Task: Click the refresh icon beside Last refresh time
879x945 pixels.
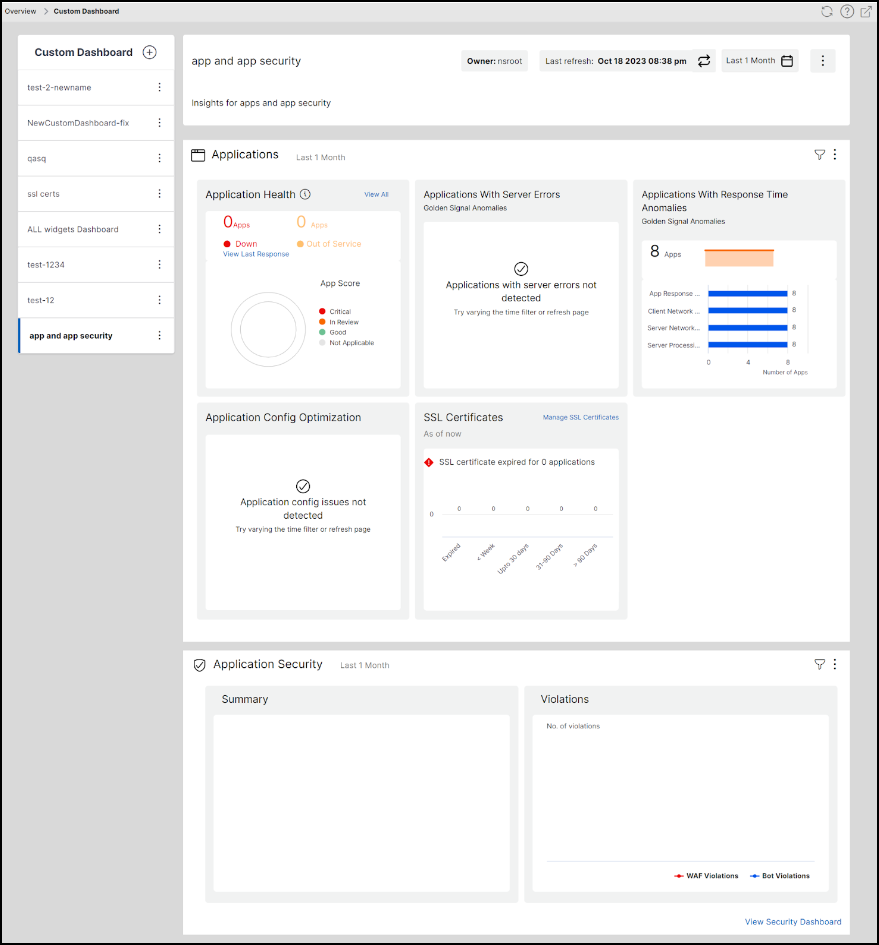Action: coord(704,61)
